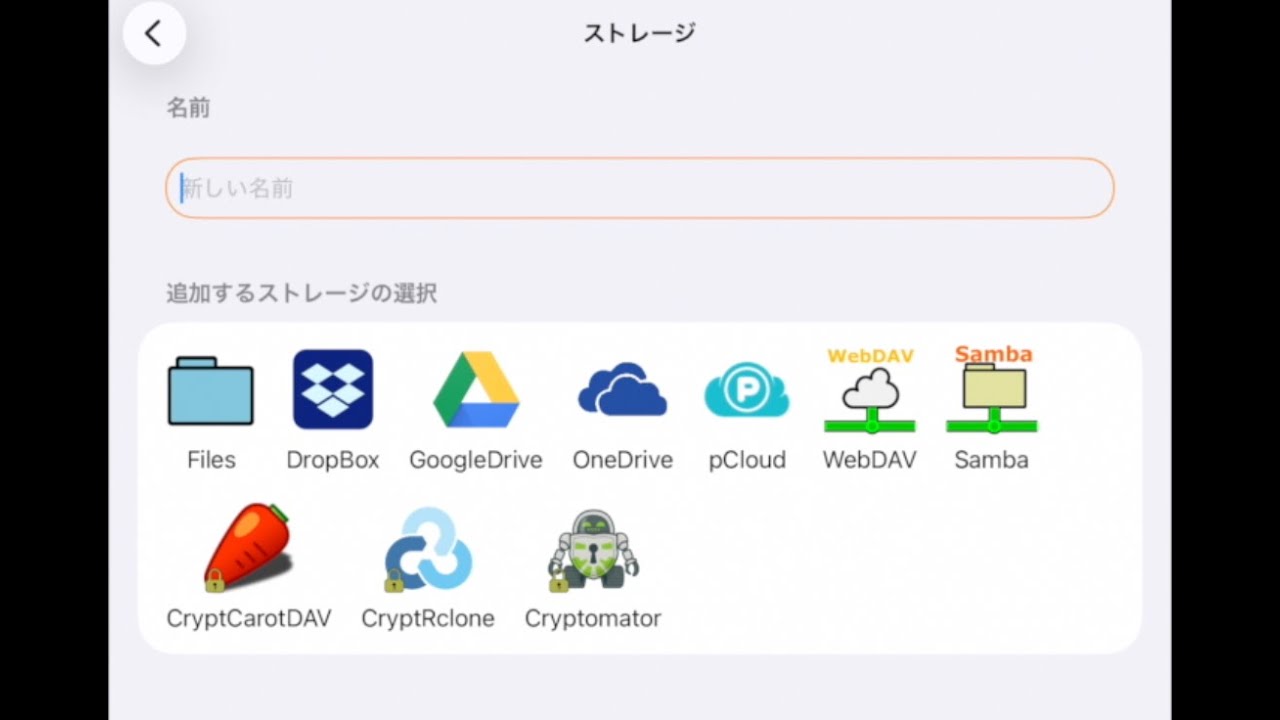Viewport: 1280px width, 720px height.
Task: Choose the Samba network folder icon
Action: pyautogui.click(x=992, y=389)
